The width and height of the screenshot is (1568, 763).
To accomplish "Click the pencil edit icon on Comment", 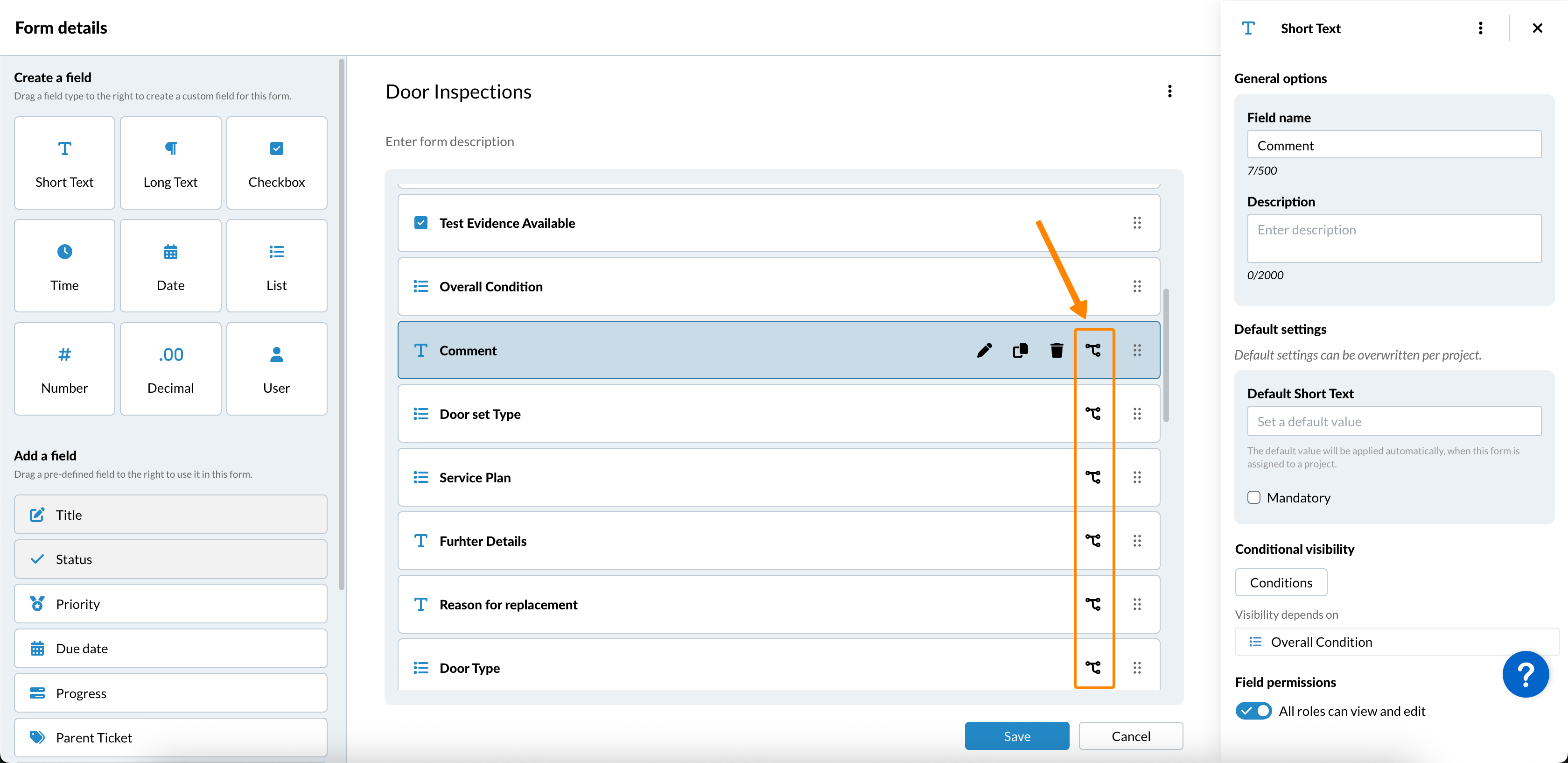I will (984, 350).
